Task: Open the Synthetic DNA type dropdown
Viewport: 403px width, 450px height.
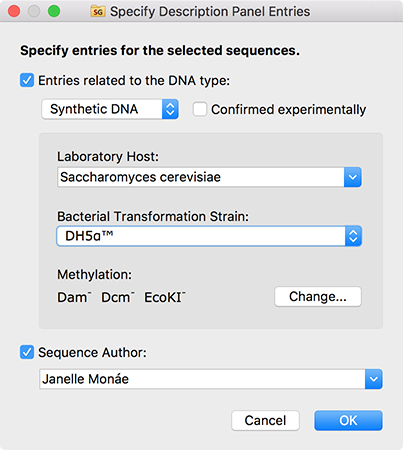Action: 110,109
